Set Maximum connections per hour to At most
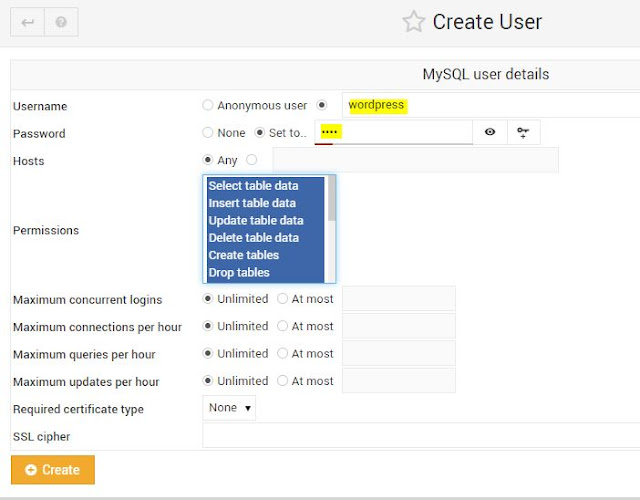Screen dimensions: 640x500 [x=282, y=326]
